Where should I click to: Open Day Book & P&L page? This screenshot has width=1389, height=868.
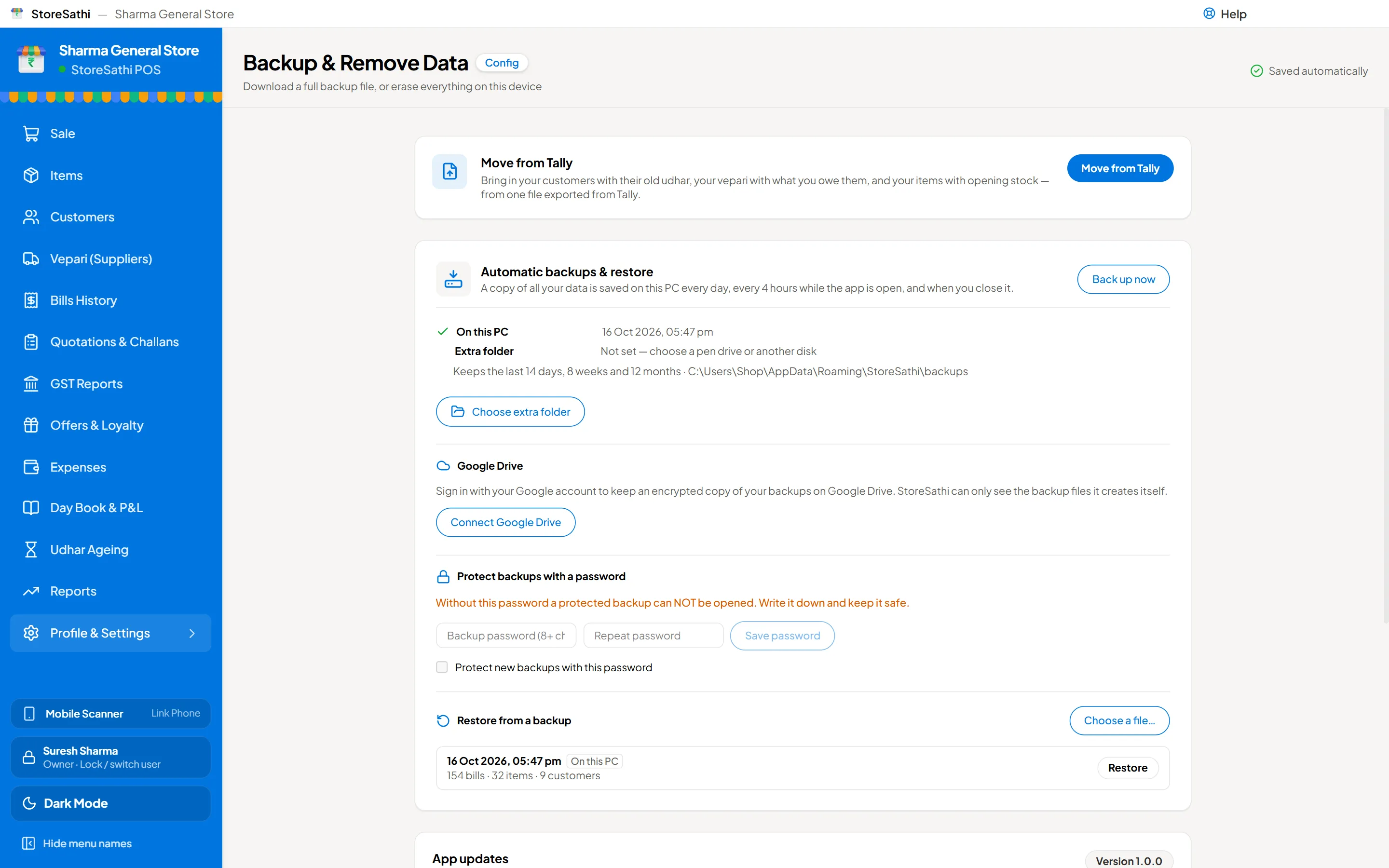coord(111,508)
